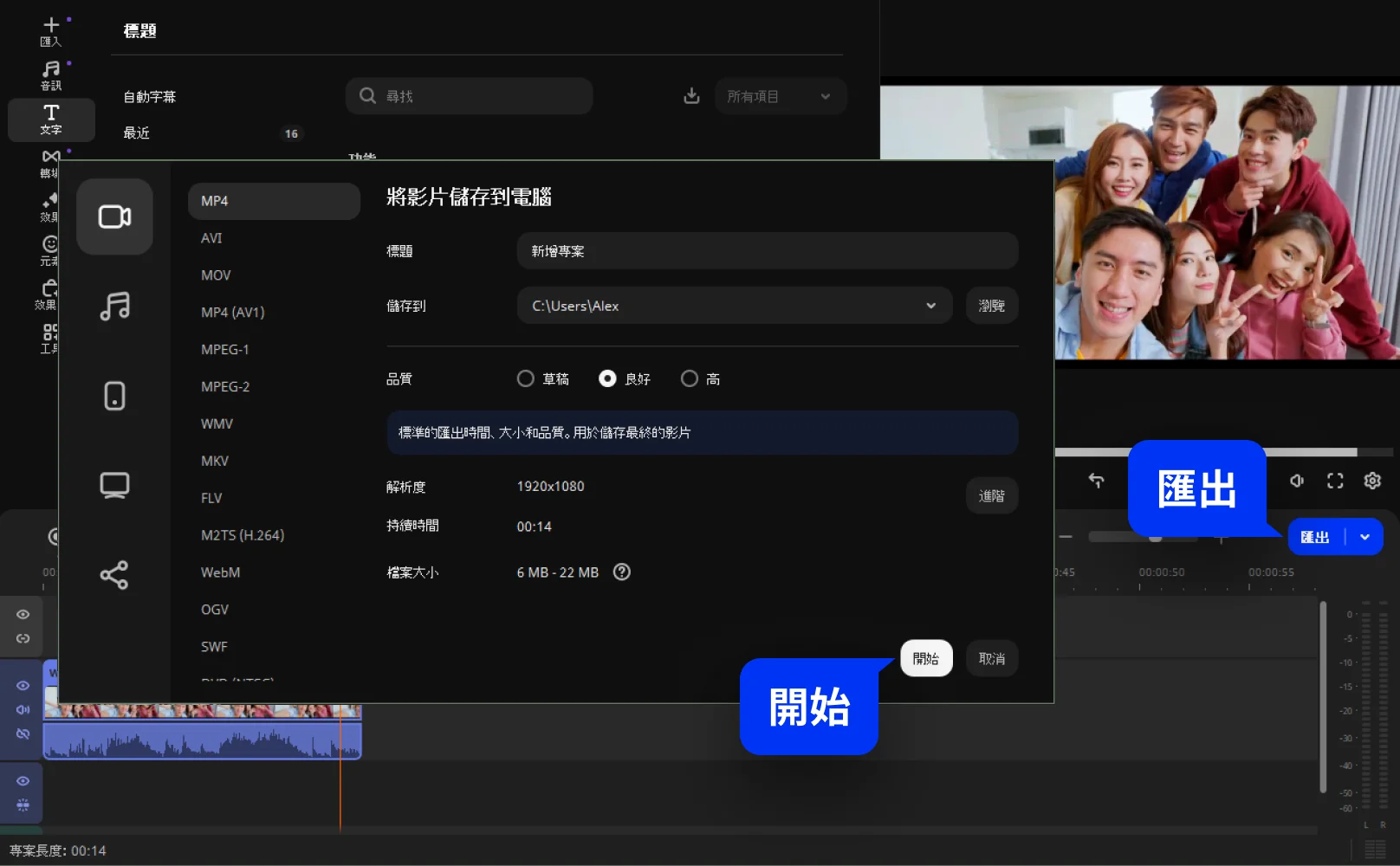Open the audio export category icon
The image size is (1400, 866).
[x=114, y=306]
